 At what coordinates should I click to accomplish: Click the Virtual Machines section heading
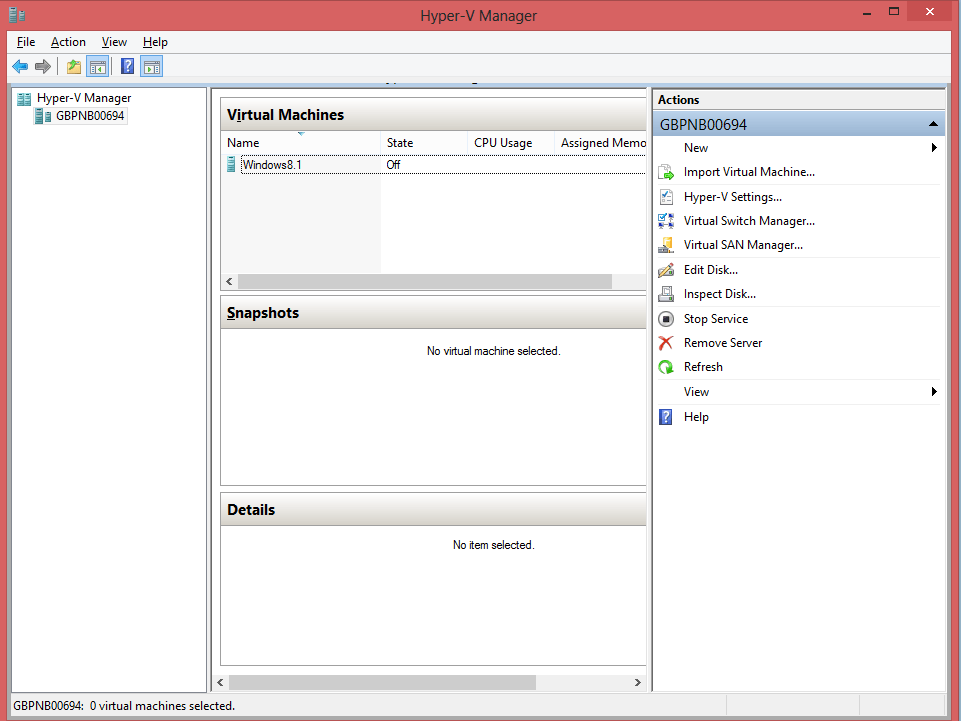(x=285, y=115)
